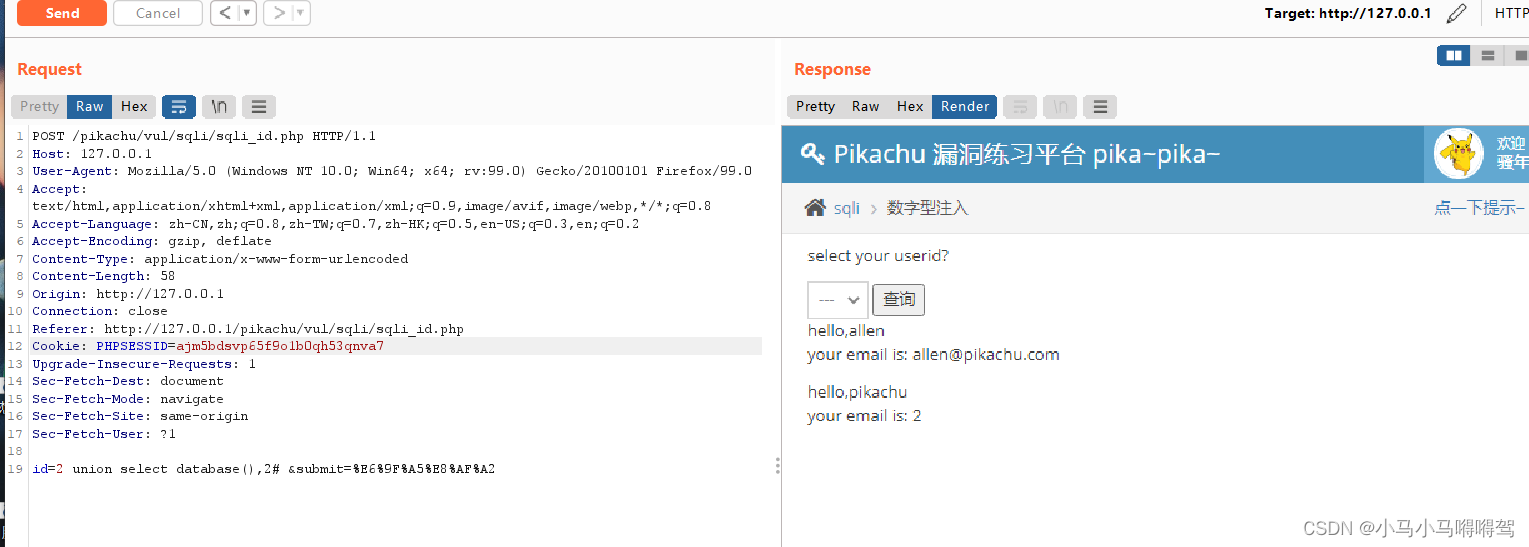This screenshot has width=1529, height=547.
Task: Click the 'hello,pikachu' result text
Action: click(x=857, y=392)
